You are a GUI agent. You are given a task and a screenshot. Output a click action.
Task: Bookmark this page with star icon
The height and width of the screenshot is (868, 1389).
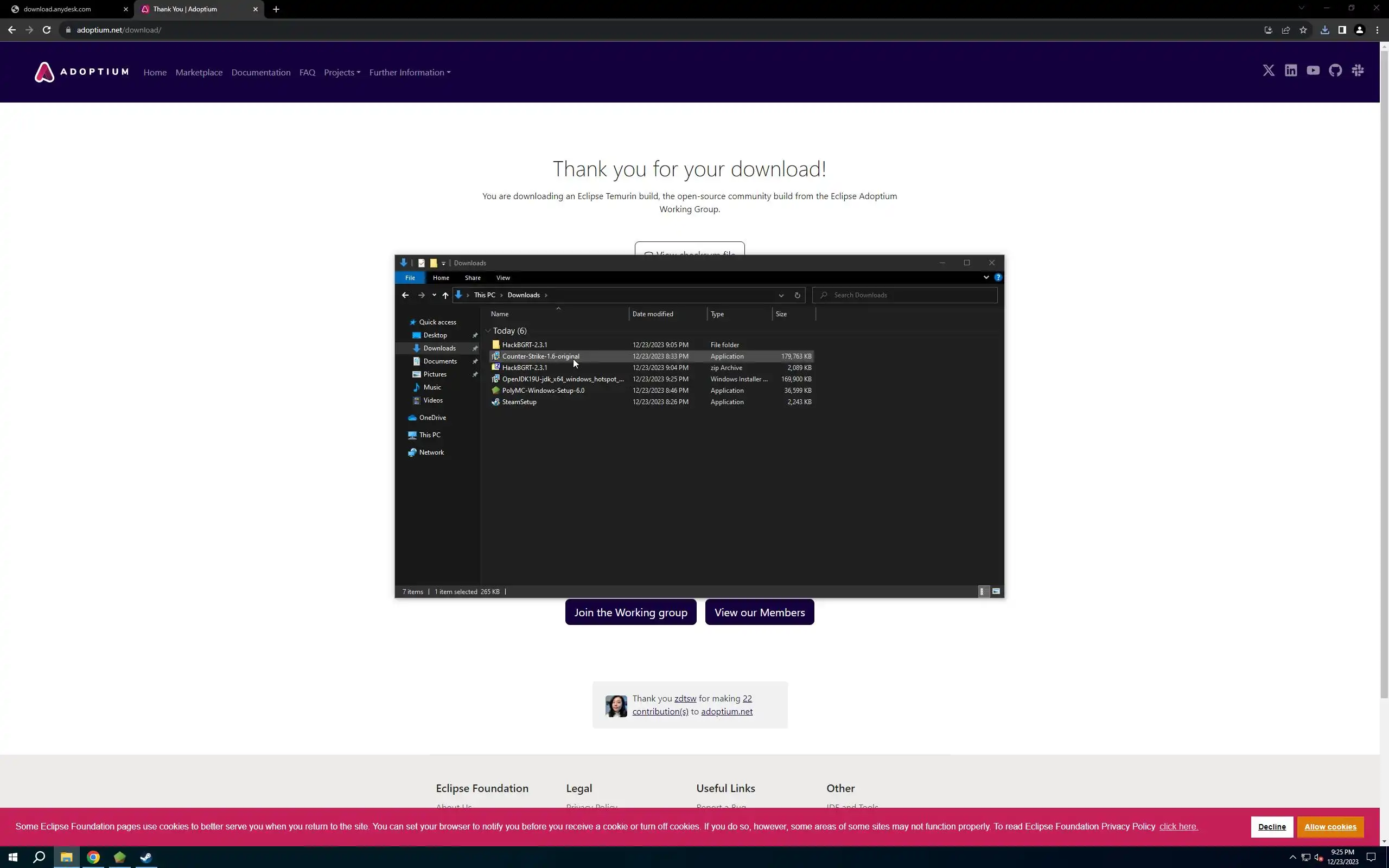click(1303, 30)
